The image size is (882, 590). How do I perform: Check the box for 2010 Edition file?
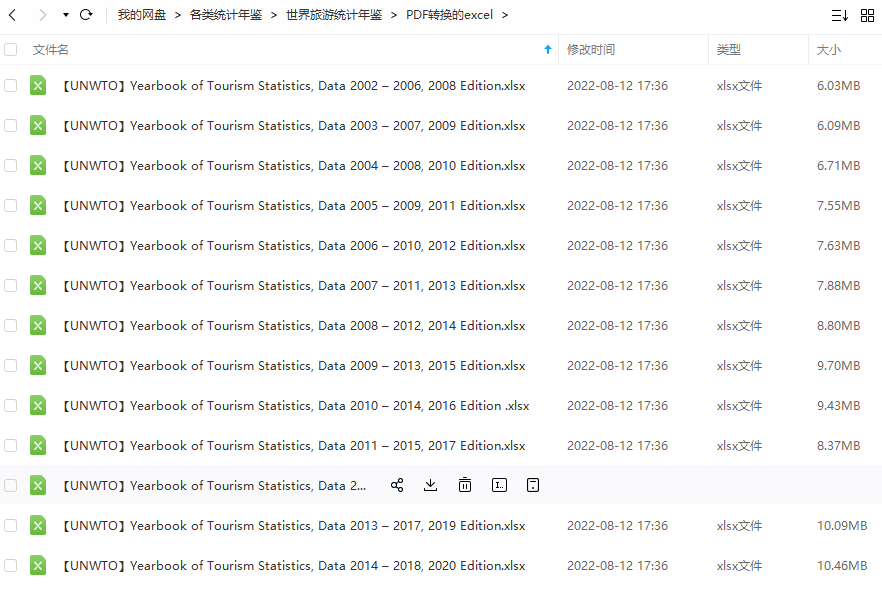pos(11,165)
